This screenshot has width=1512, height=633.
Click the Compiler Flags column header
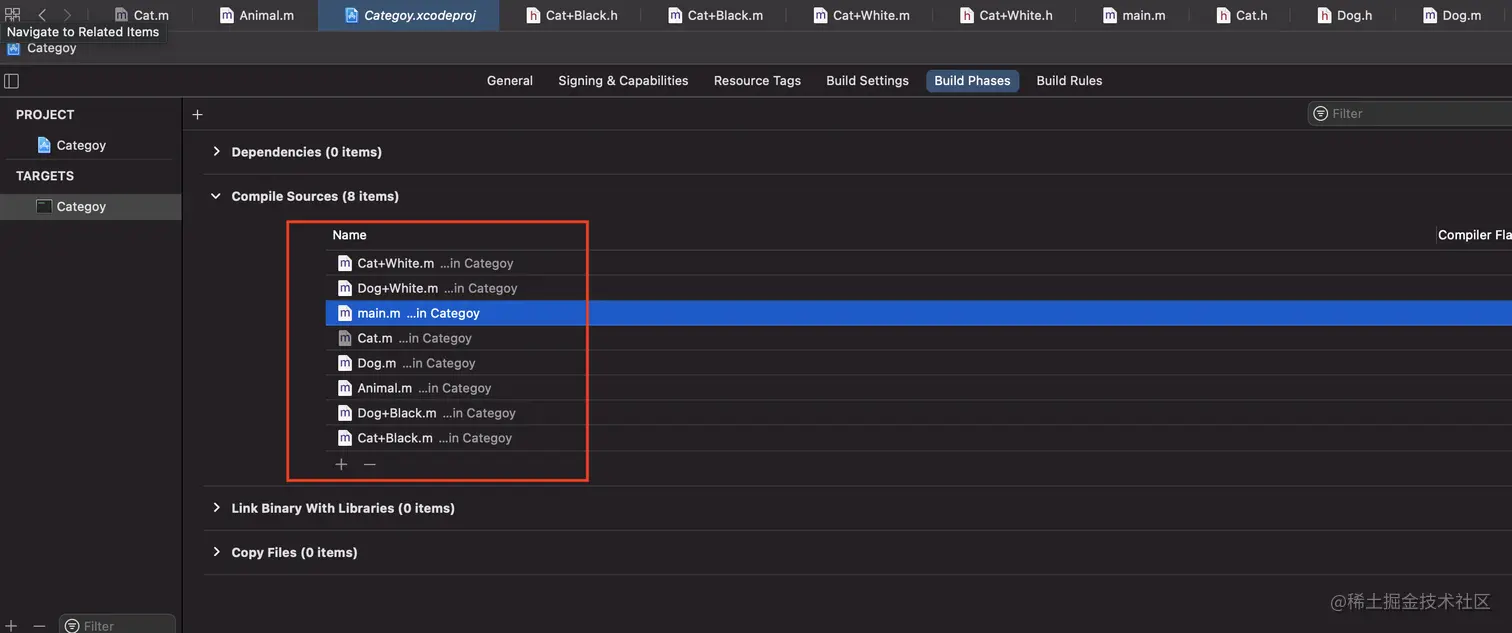[x=1474, y=235]
